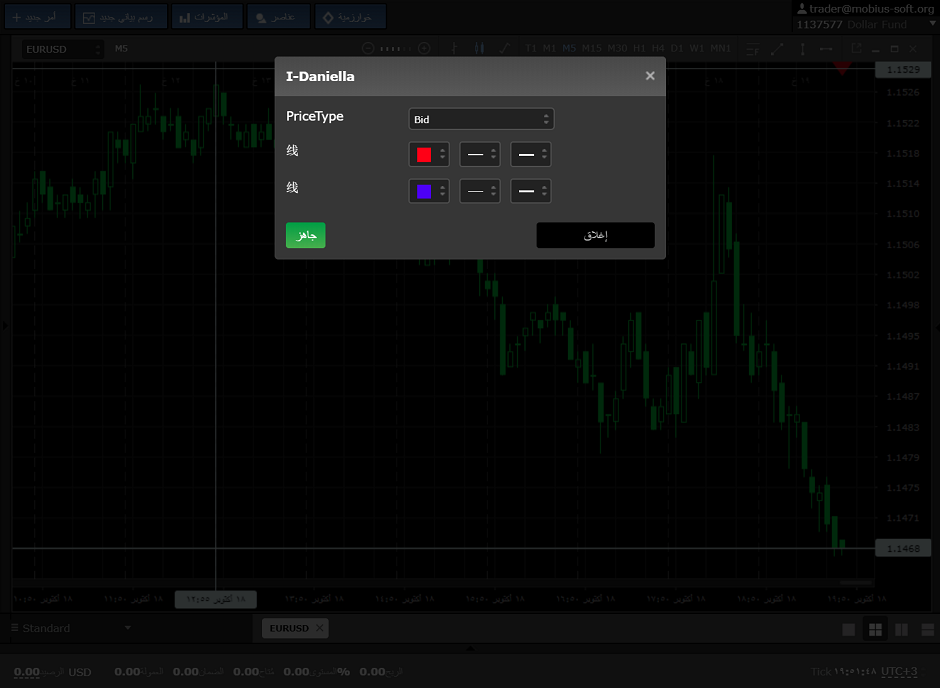Open the Standard layout dropdown

click(x=71, y=628)
